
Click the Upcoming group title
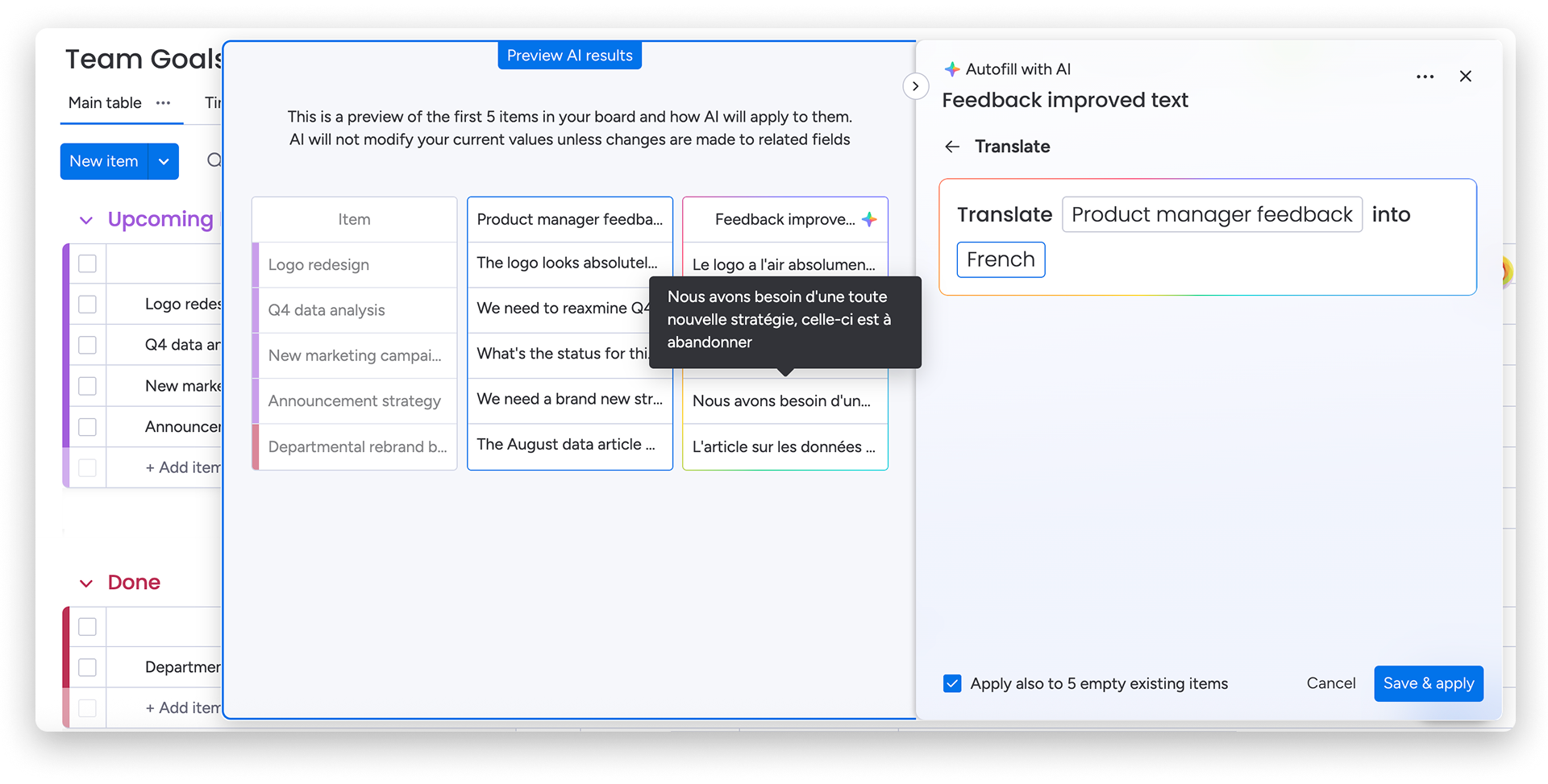click(x=160, y=219)
